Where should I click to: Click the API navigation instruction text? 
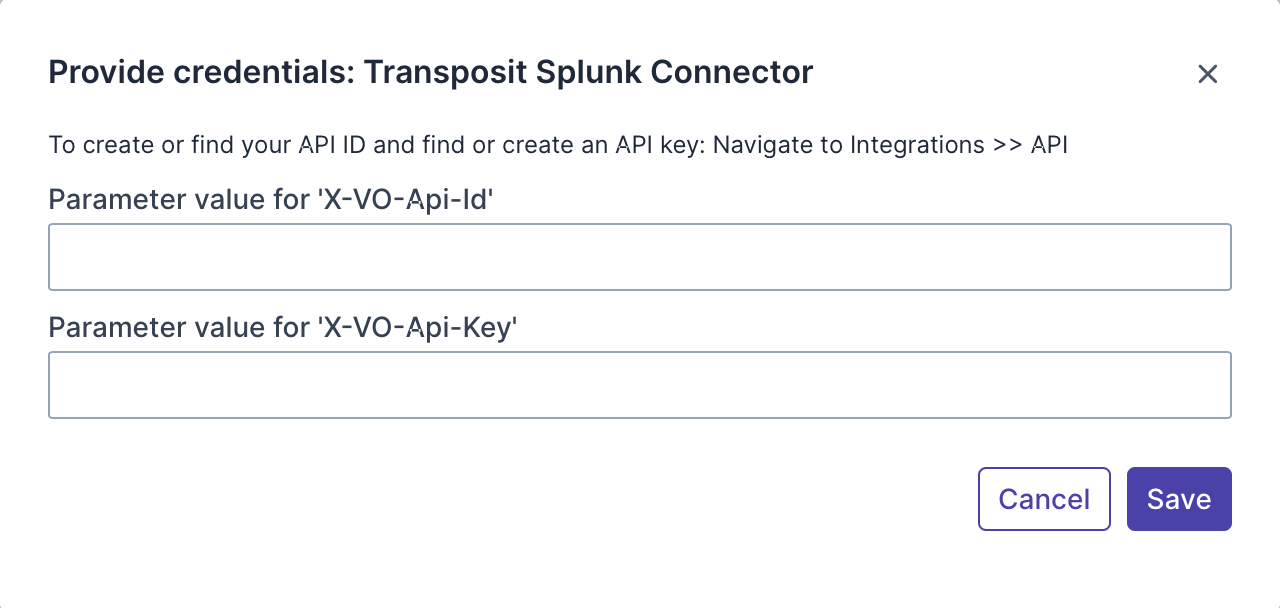(x=558, y=145)
